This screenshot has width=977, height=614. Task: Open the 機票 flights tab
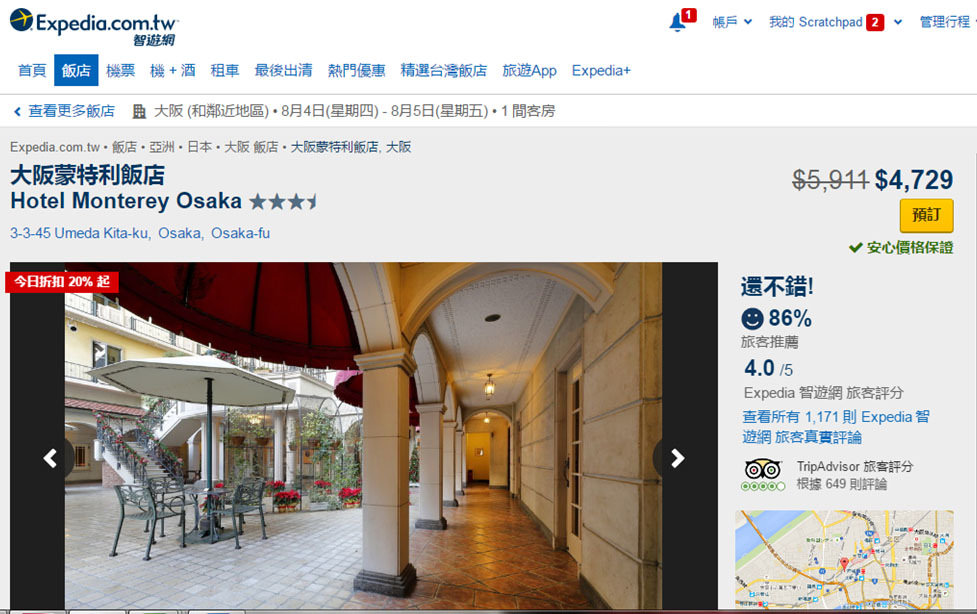pyautogui.click(x=120, y=70)
